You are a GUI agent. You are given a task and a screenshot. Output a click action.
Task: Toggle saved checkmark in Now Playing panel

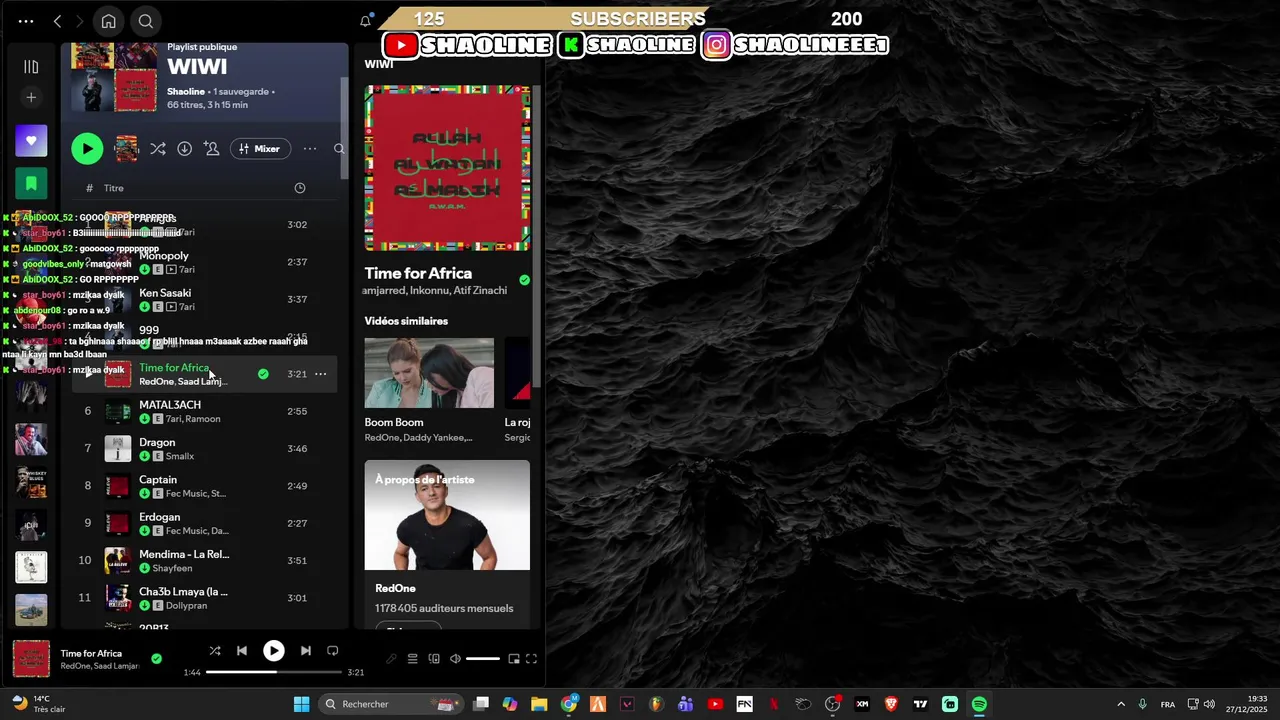[x=524, y=280]
